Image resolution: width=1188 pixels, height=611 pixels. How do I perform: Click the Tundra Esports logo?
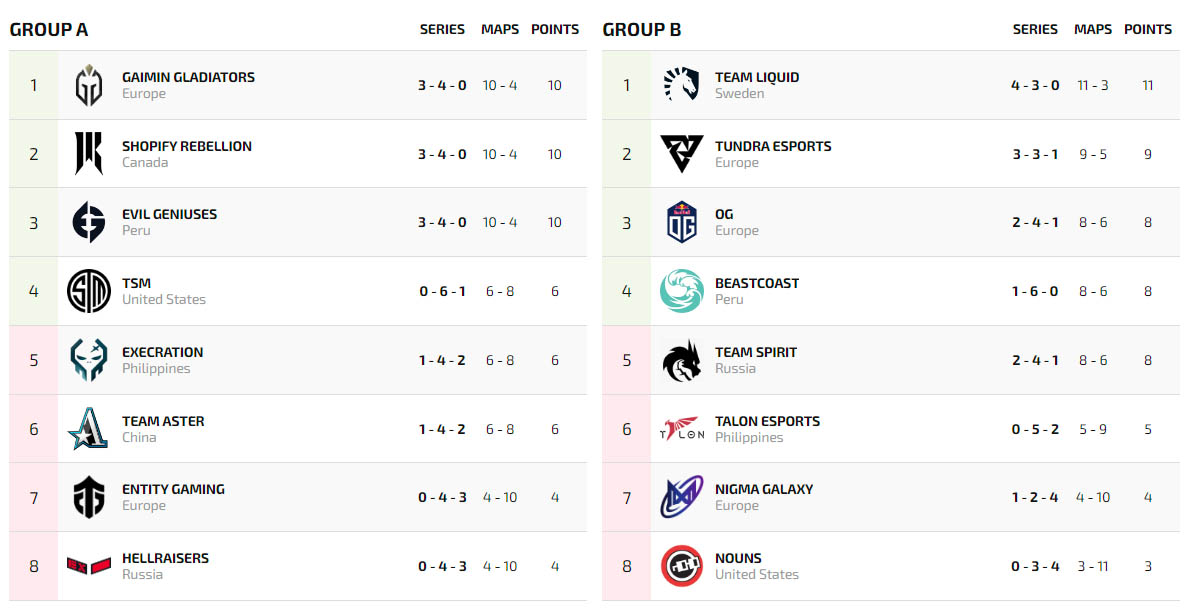pos(682,154)
